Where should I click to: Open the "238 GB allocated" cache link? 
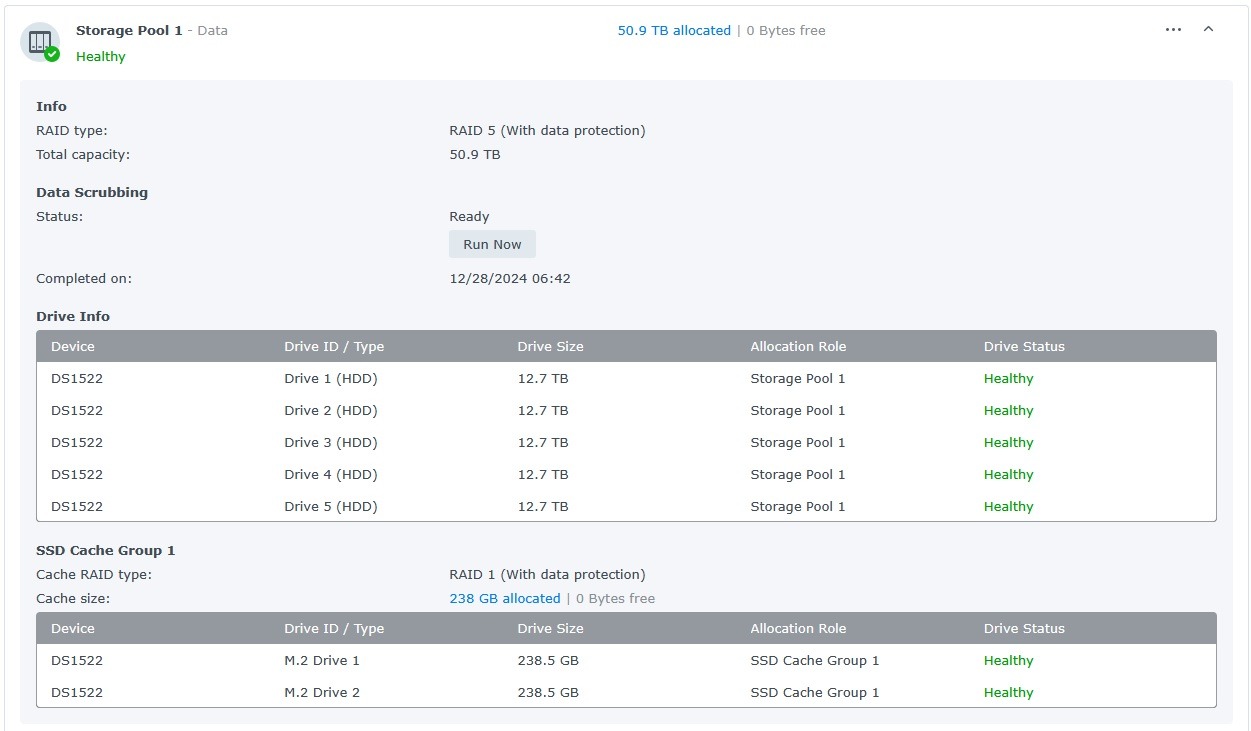505,599
